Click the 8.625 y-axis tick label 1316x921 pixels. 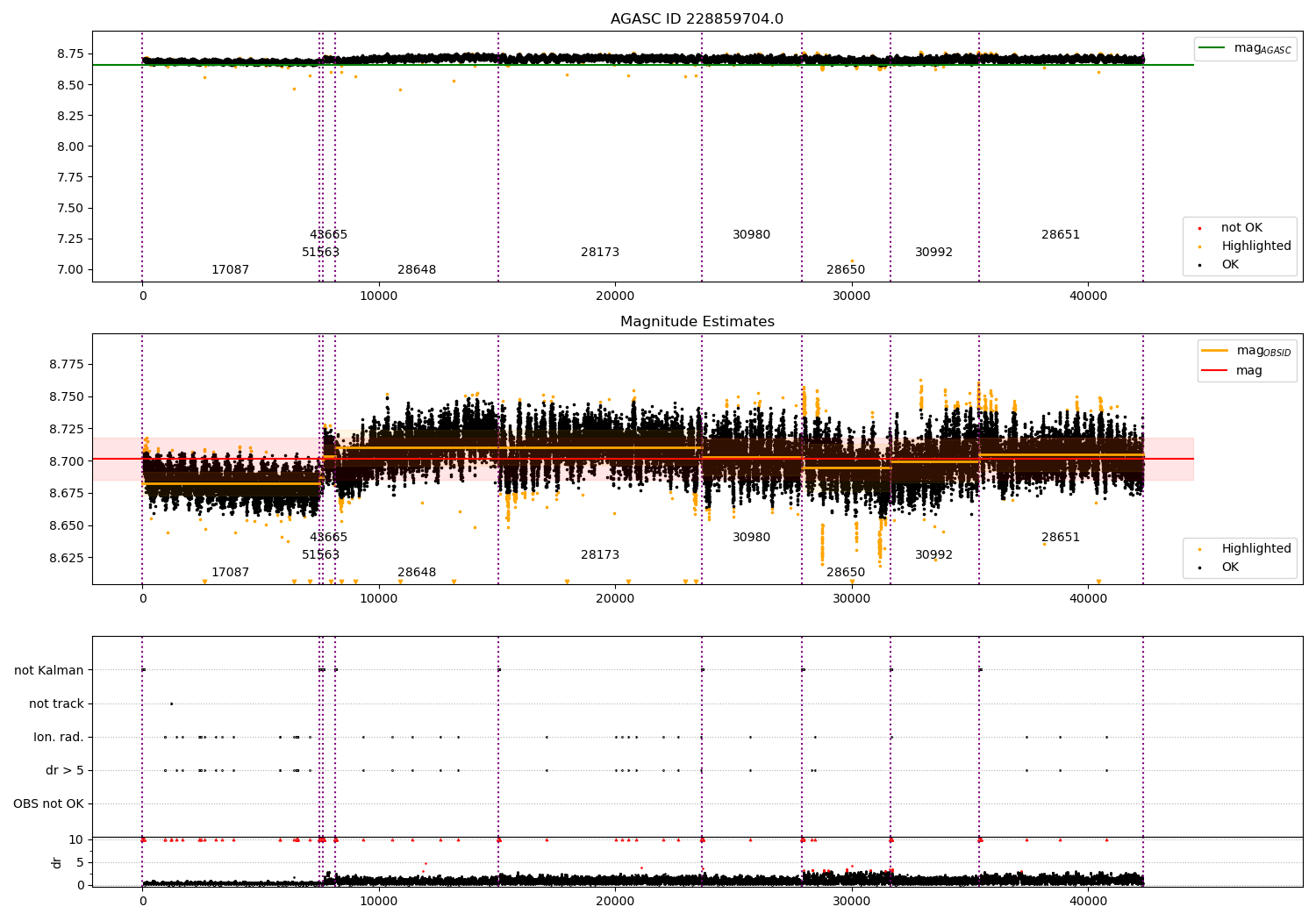tap(67, 558)
